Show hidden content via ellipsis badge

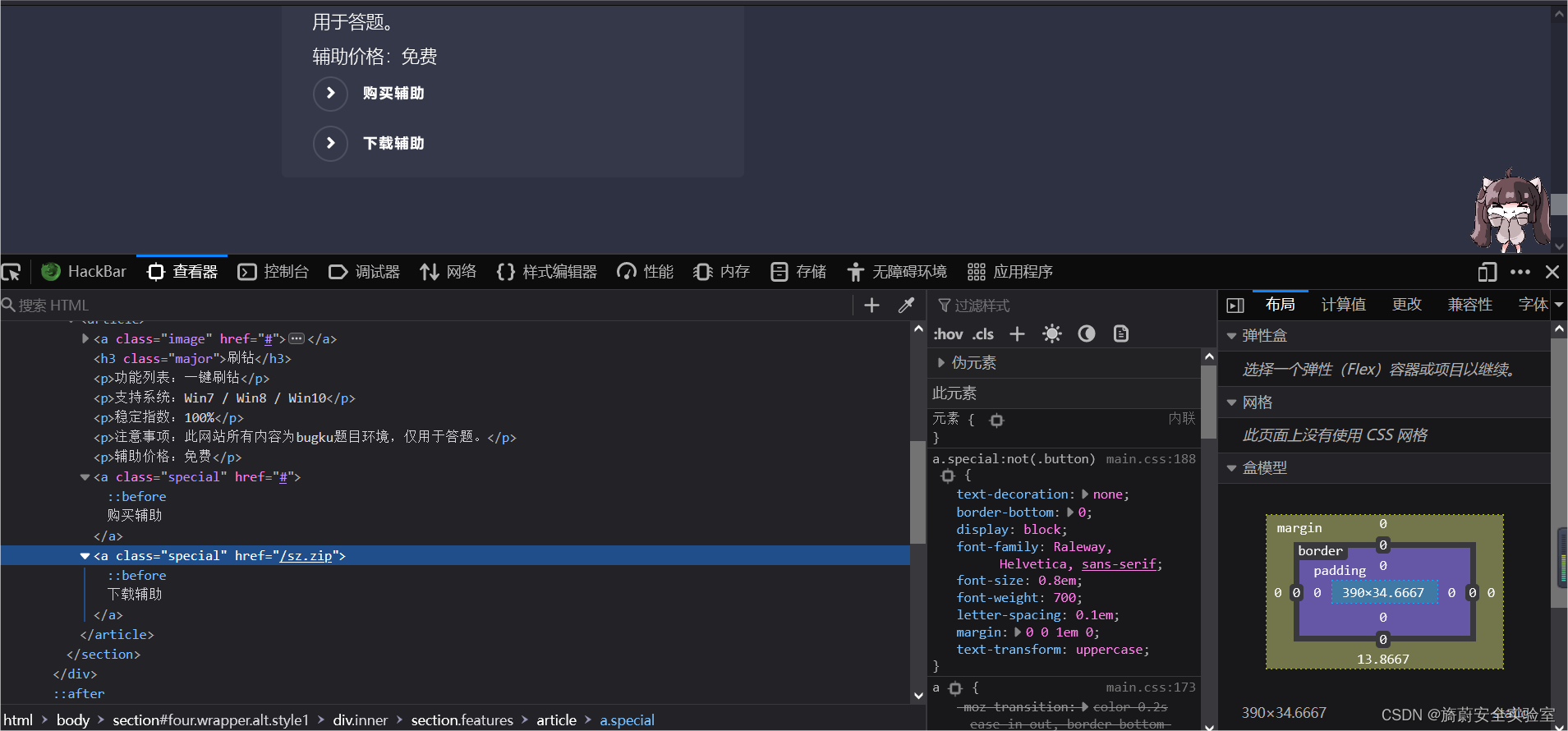click(297, 338)
